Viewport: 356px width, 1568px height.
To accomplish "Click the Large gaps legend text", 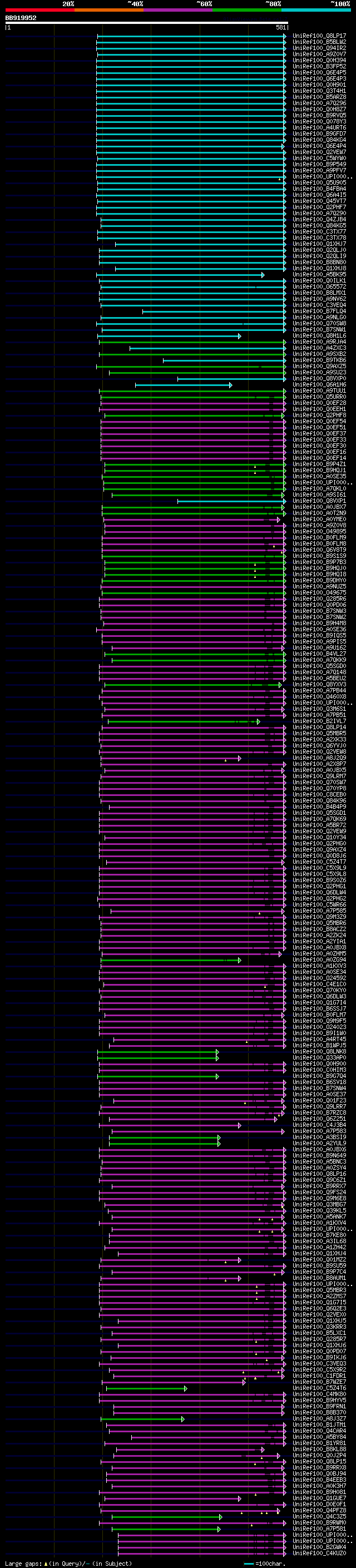I will tap(68, 1563).
